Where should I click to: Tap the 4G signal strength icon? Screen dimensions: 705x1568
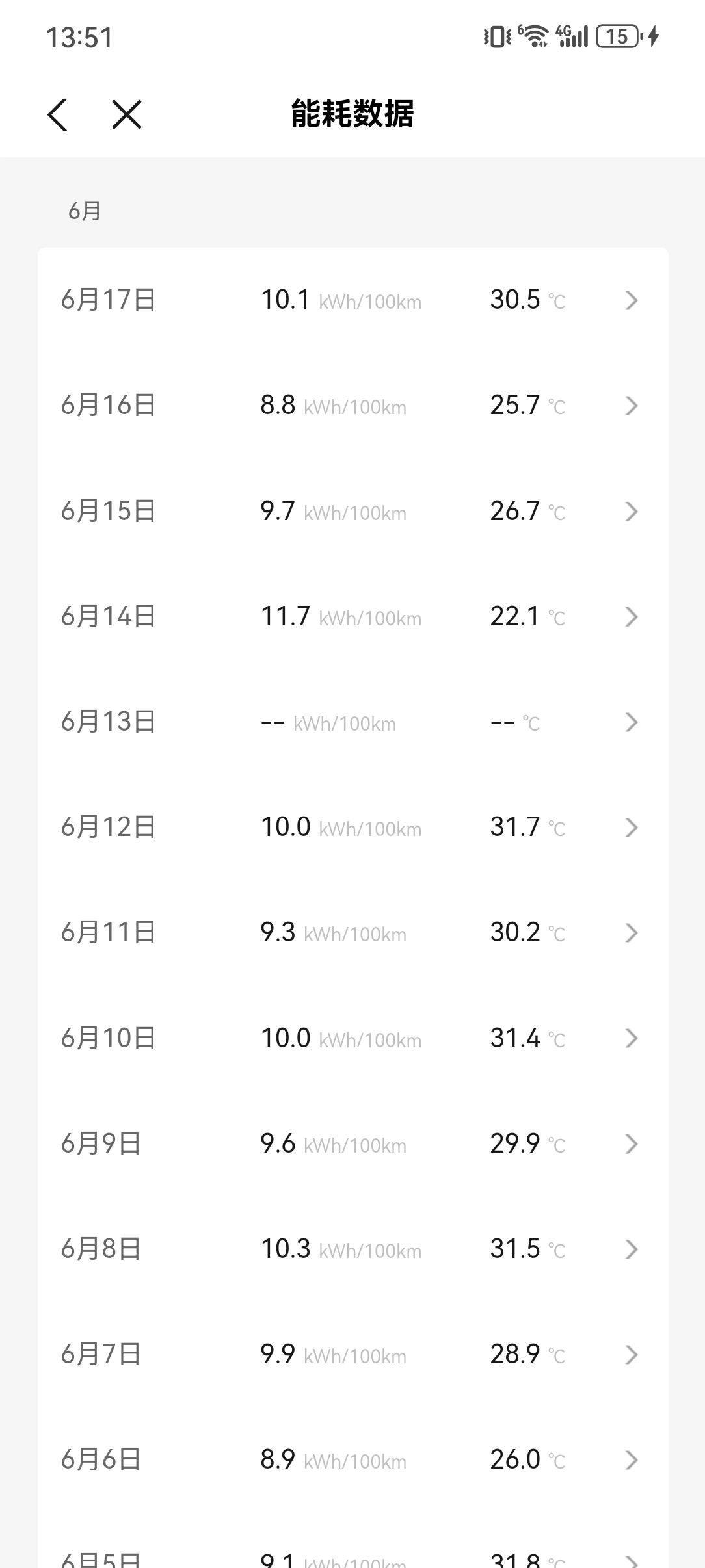(572, 36)
